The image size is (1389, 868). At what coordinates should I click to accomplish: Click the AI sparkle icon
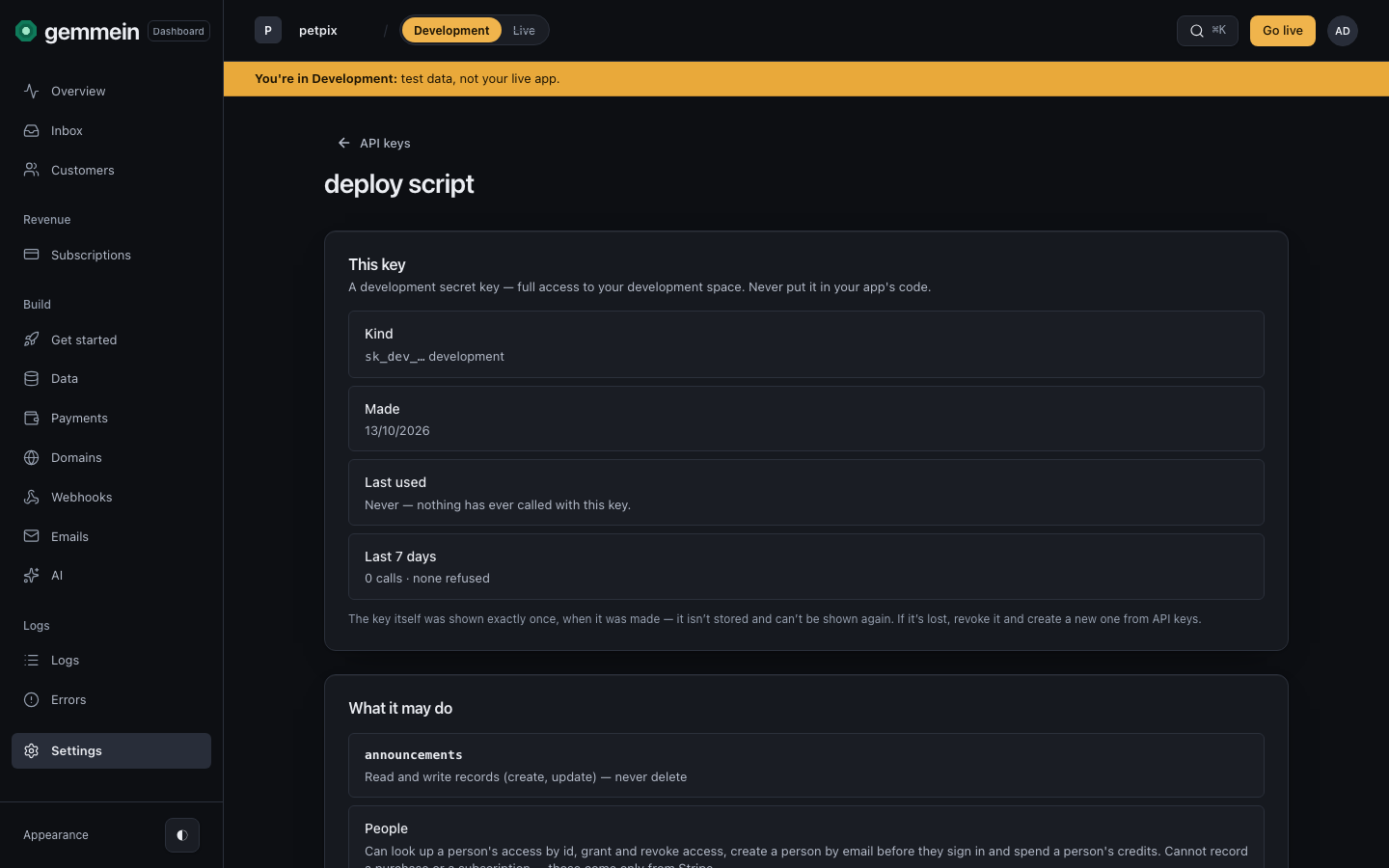pyautogui.click(x=32, y=576)
